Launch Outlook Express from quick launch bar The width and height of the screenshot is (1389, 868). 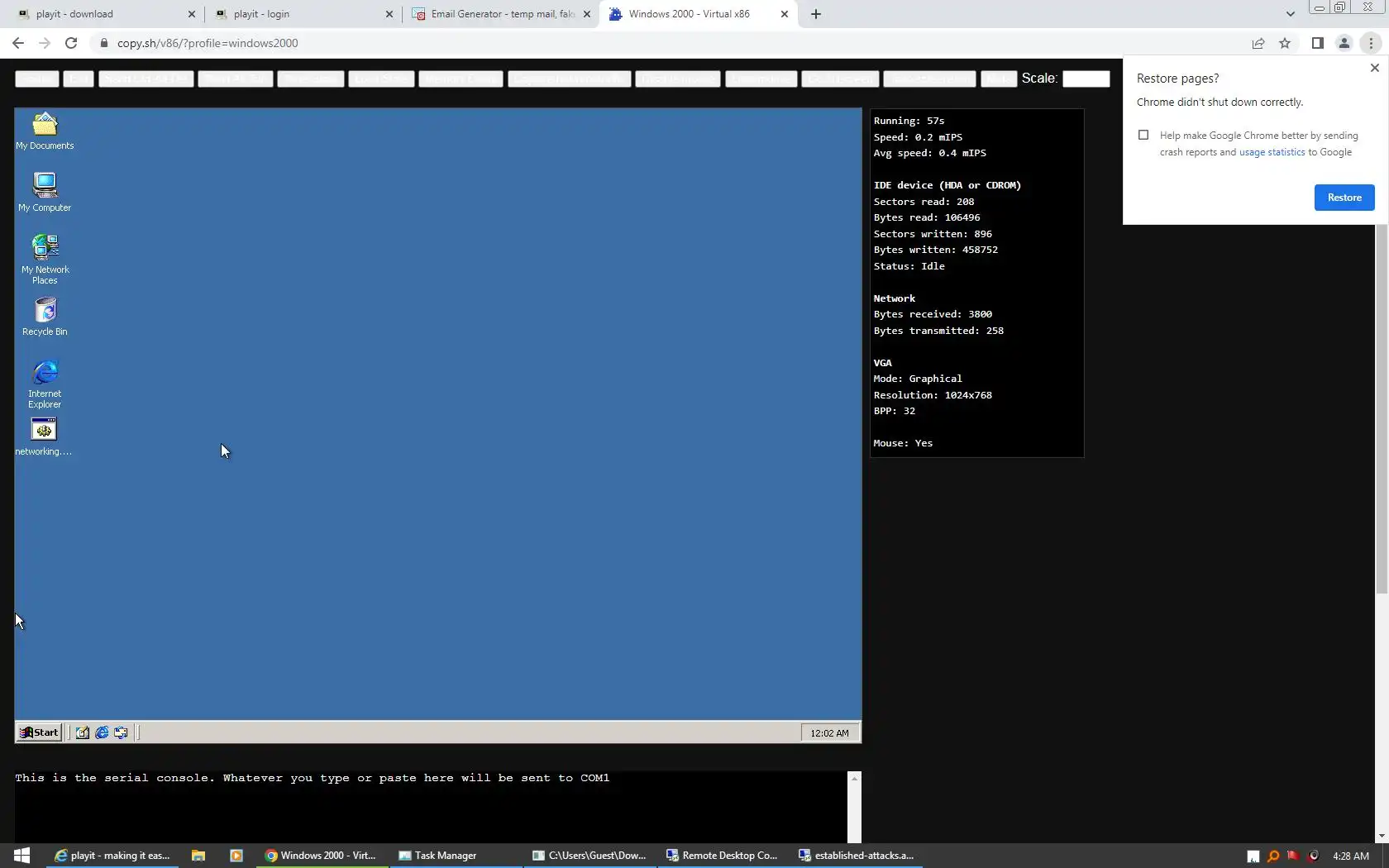click(121, 732)
